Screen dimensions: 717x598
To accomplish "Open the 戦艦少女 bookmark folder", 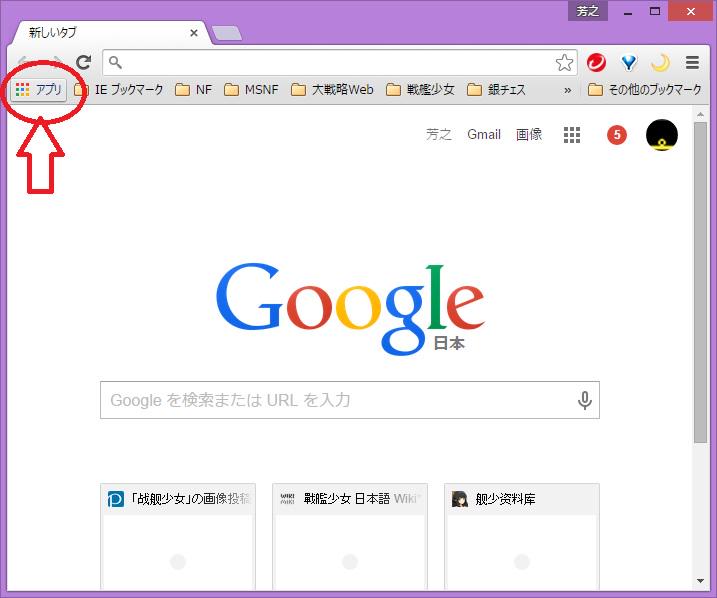I will [420, 90].
